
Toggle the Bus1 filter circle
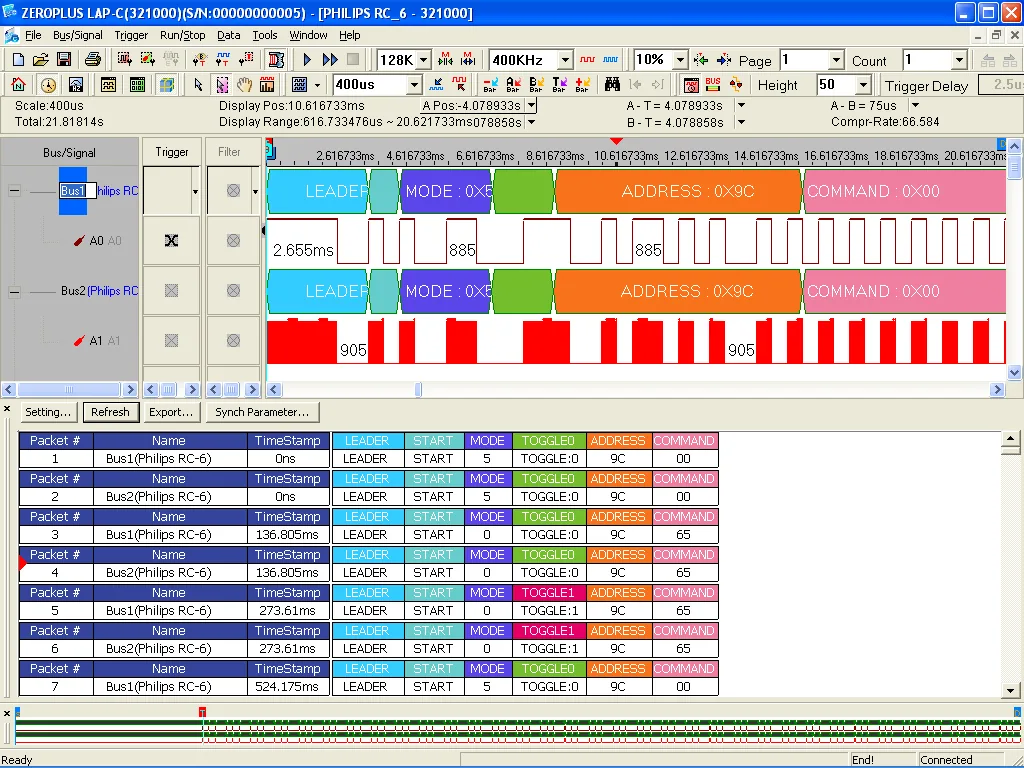(233, 191)
